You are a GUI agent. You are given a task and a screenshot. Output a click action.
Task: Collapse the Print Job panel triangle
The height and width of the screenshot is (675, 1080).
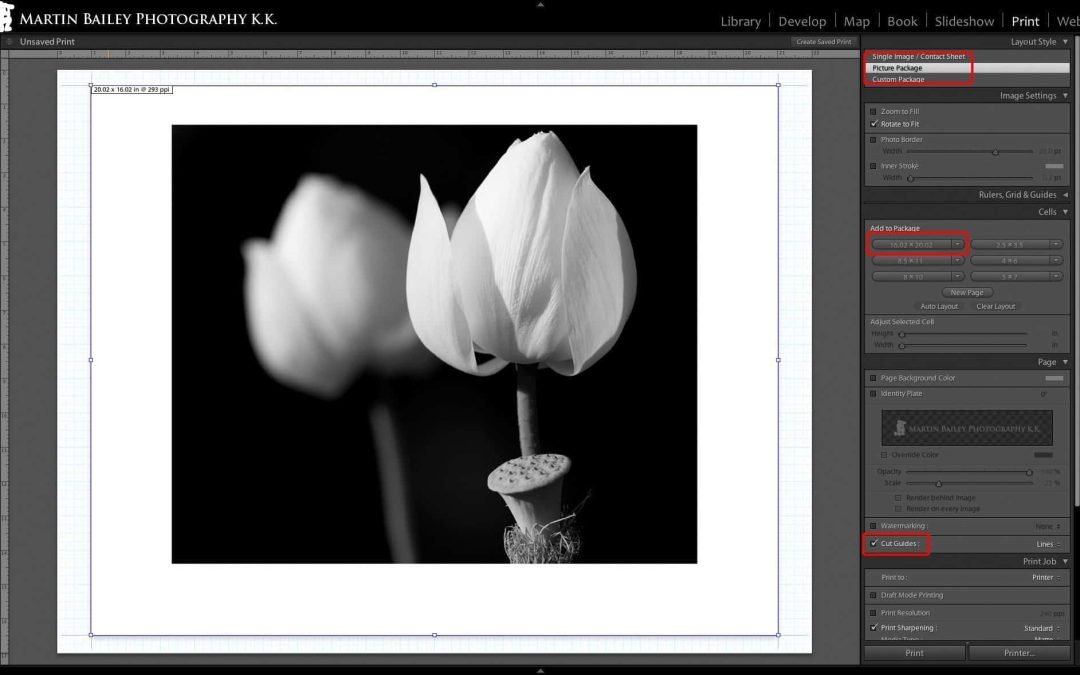[1065, 562]
